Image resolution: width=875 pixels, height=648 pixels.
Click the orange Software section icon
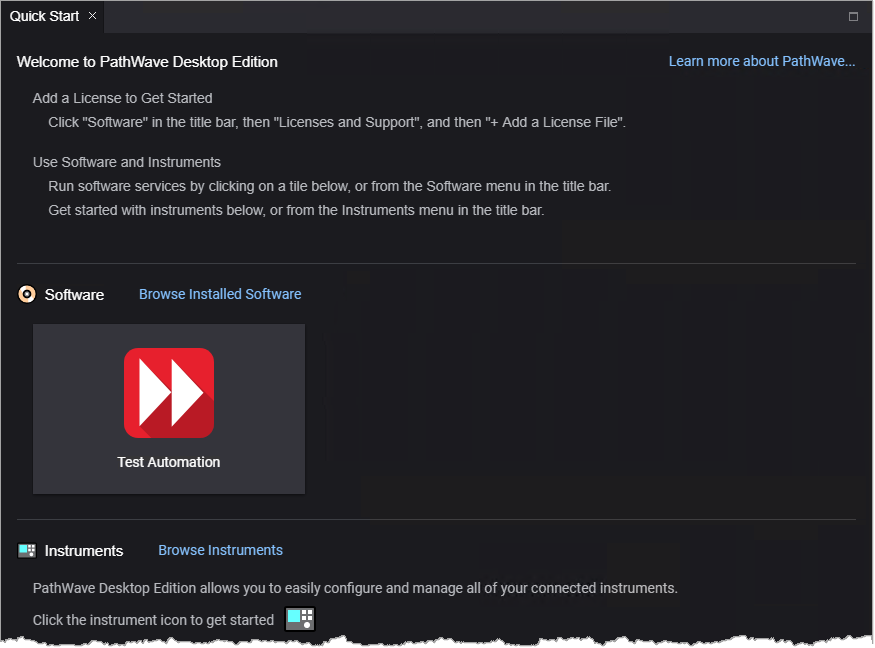tap(27, 294)
